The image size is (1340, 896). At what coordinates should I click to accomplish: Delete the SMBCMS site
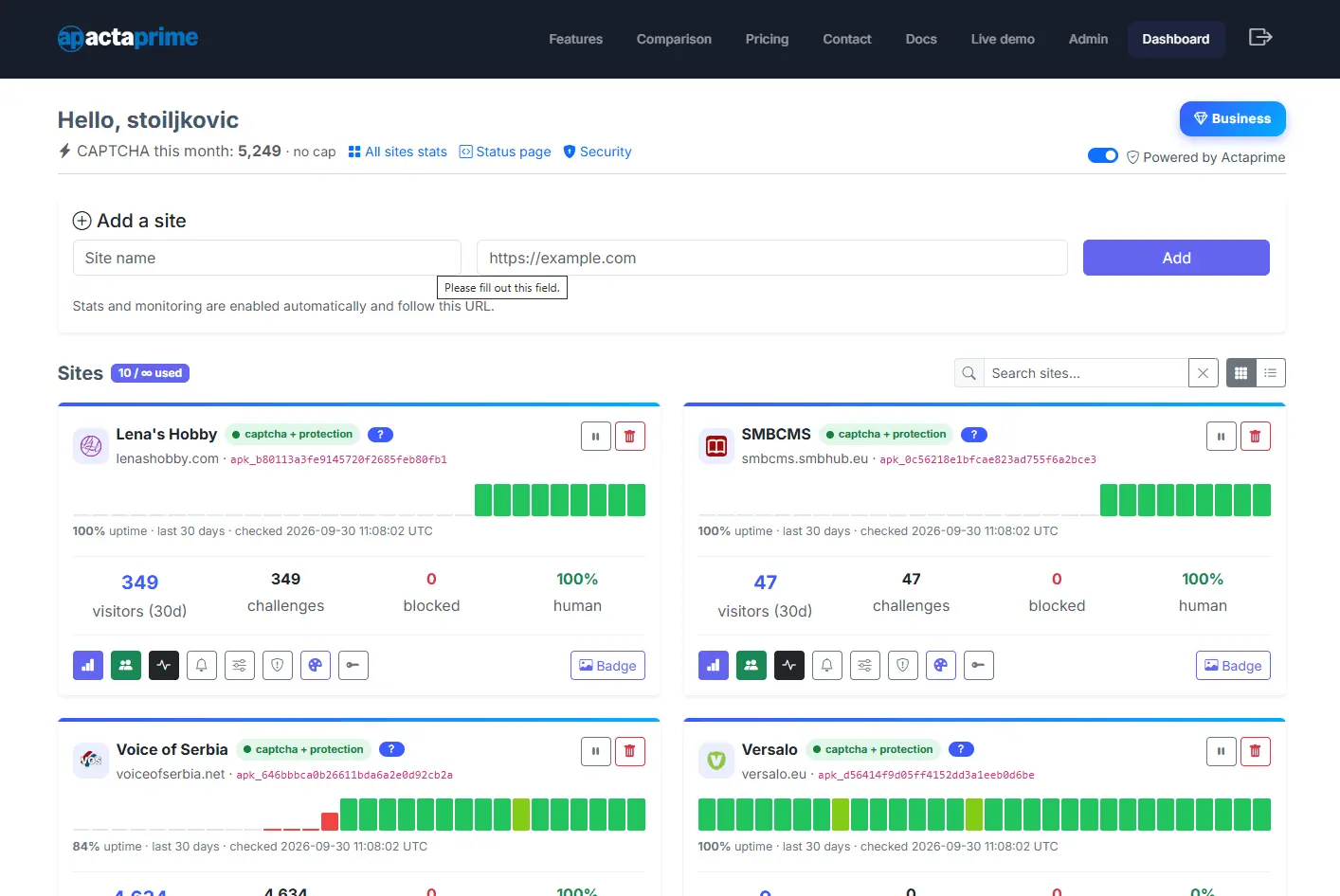(x=1256, y=437)
